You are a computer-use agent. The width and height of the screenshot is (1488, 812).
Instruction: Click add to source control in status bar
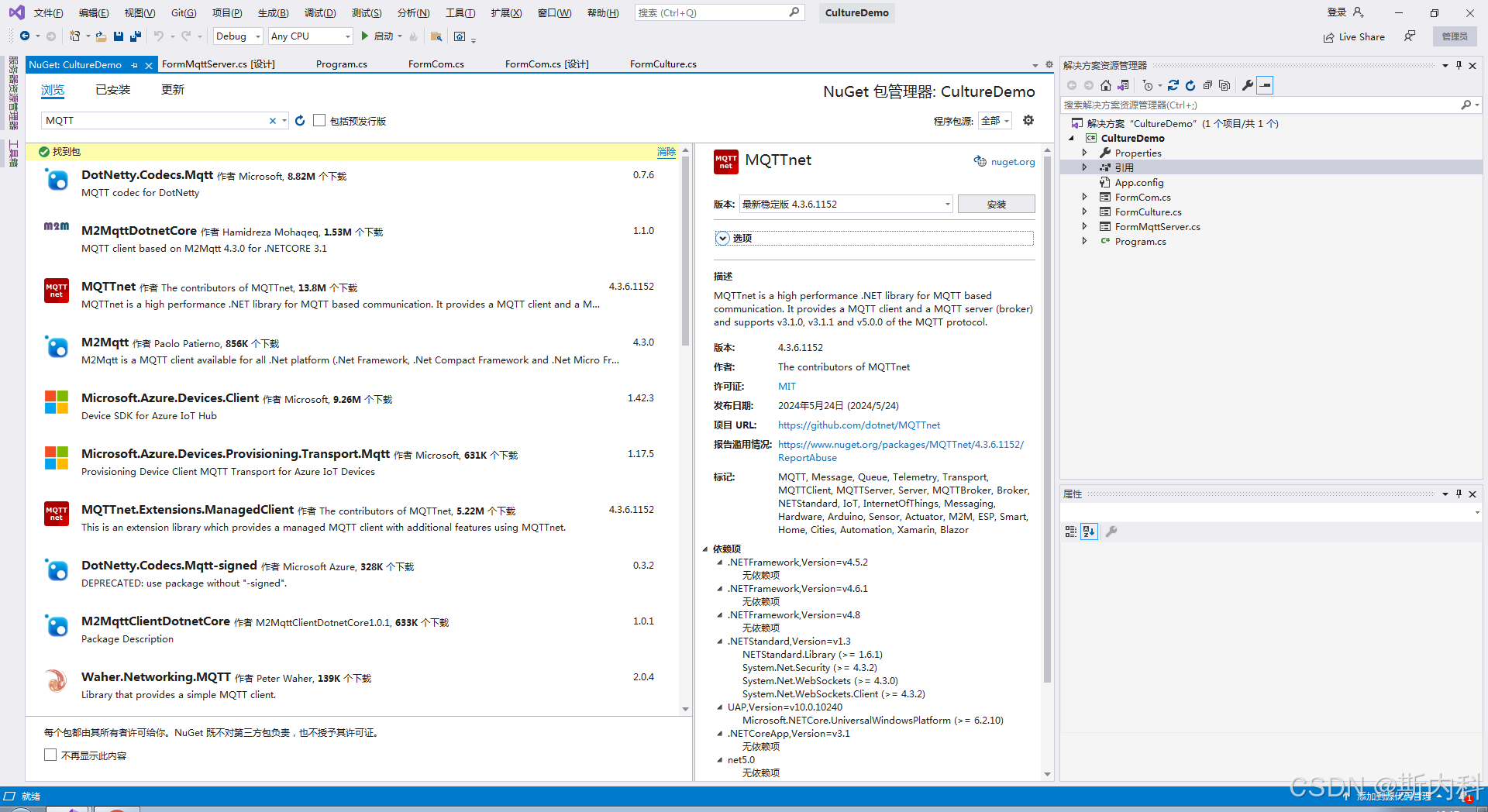(x=1393, y=797)
